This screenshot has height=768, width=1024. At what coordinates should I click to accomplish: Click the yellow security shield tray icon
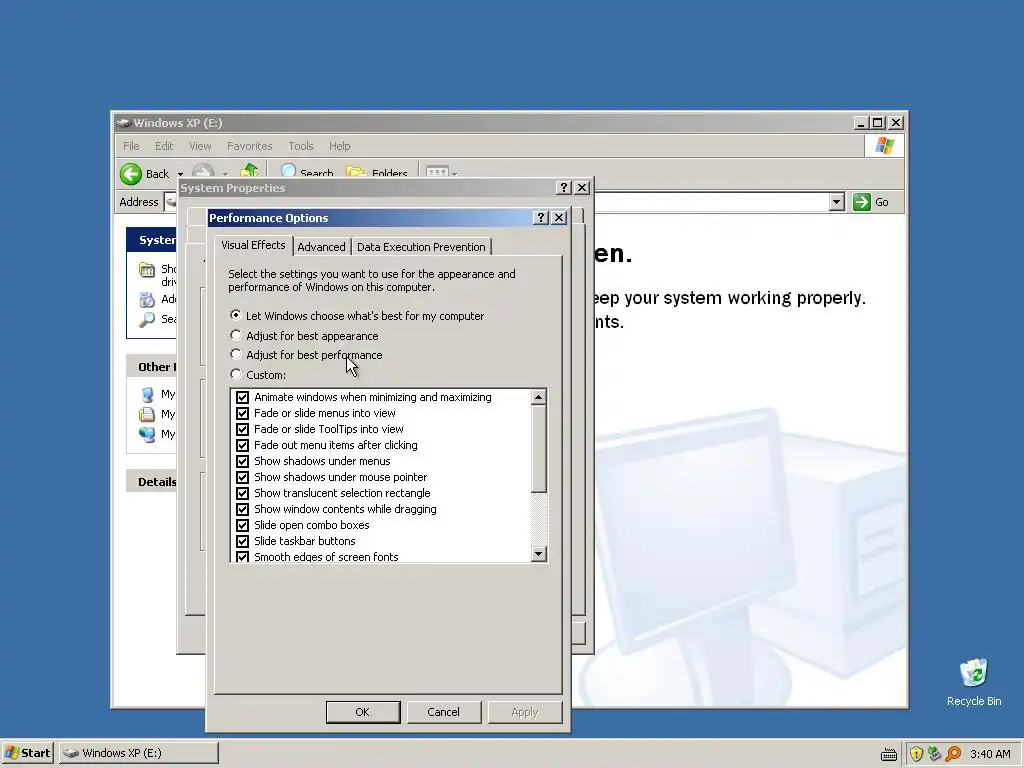(916, 754)
